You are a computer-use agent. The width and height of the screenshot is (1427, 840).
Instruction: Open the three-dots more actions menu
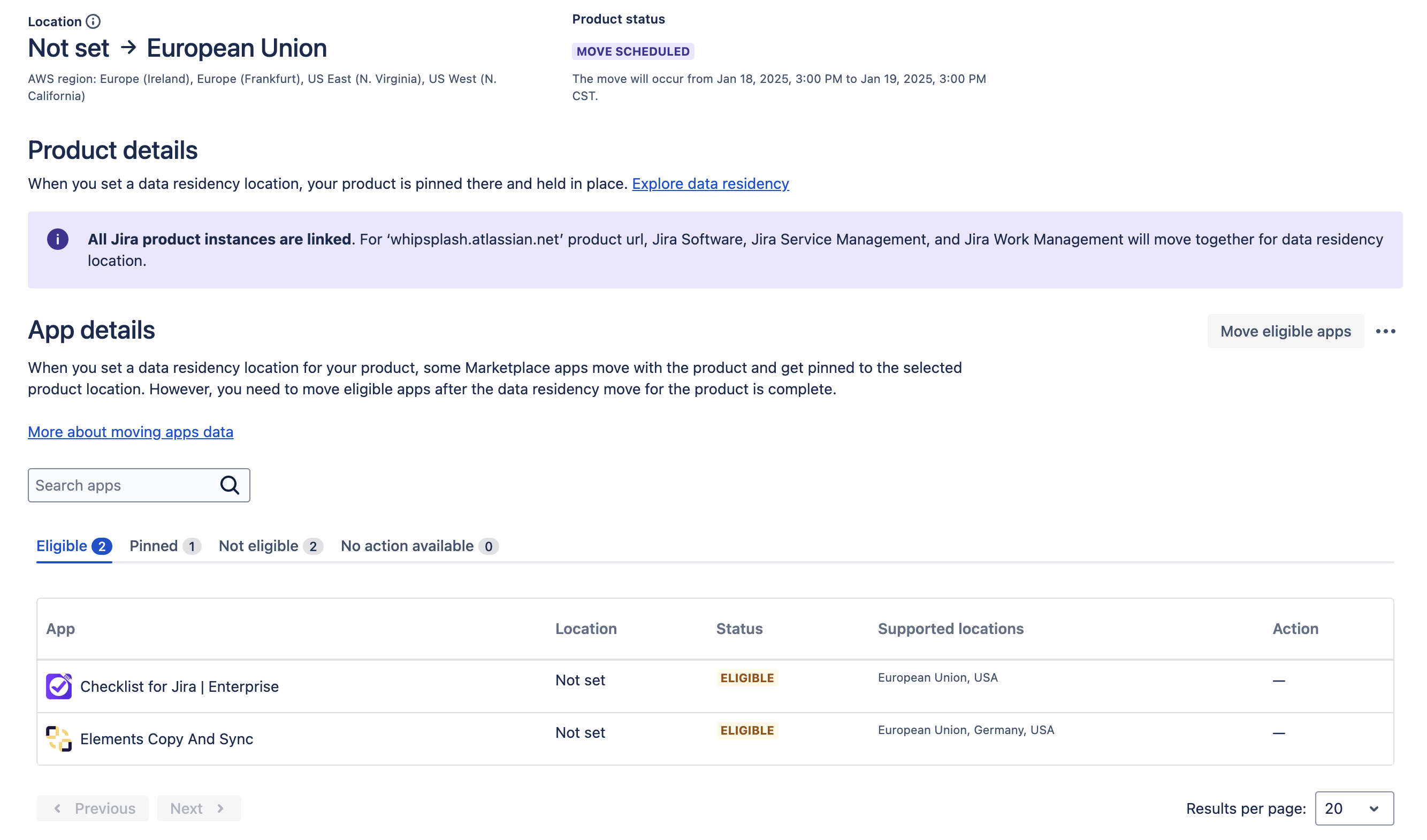(1385, 331)
